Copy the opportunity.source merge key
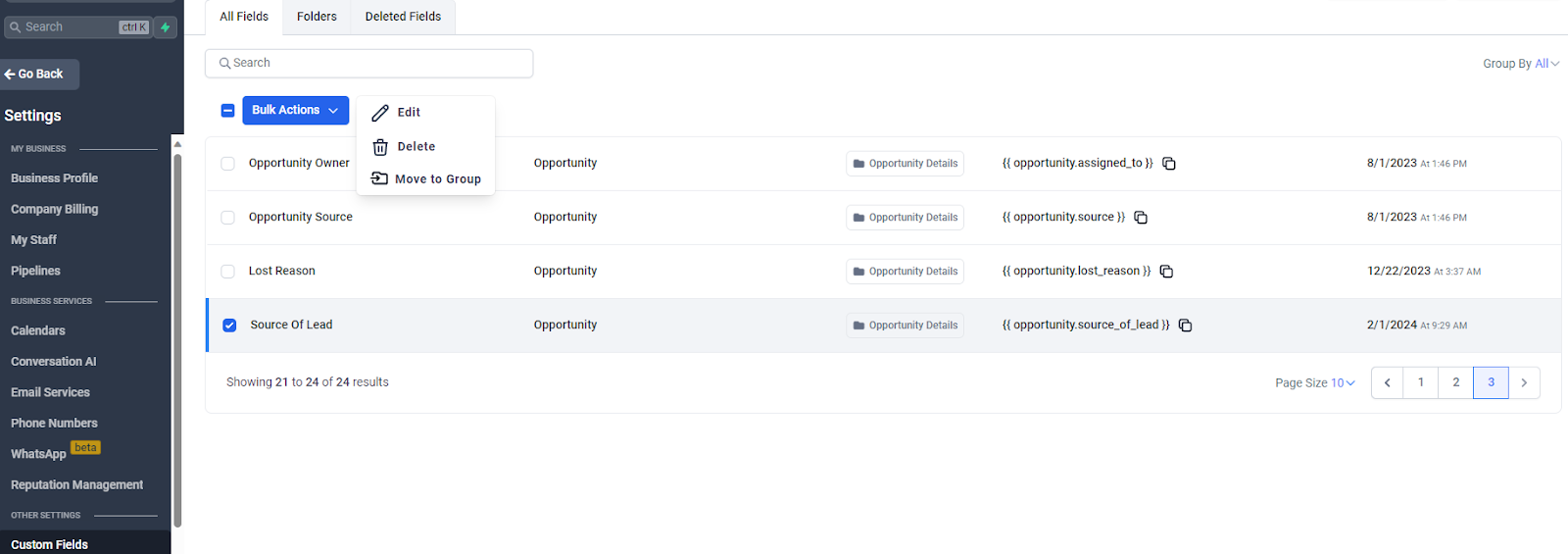 coord(1141,218)
